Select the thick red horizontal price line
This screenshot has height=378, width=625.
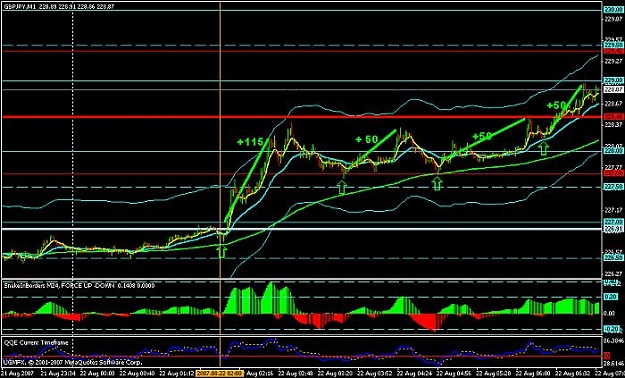click(303, 117)
